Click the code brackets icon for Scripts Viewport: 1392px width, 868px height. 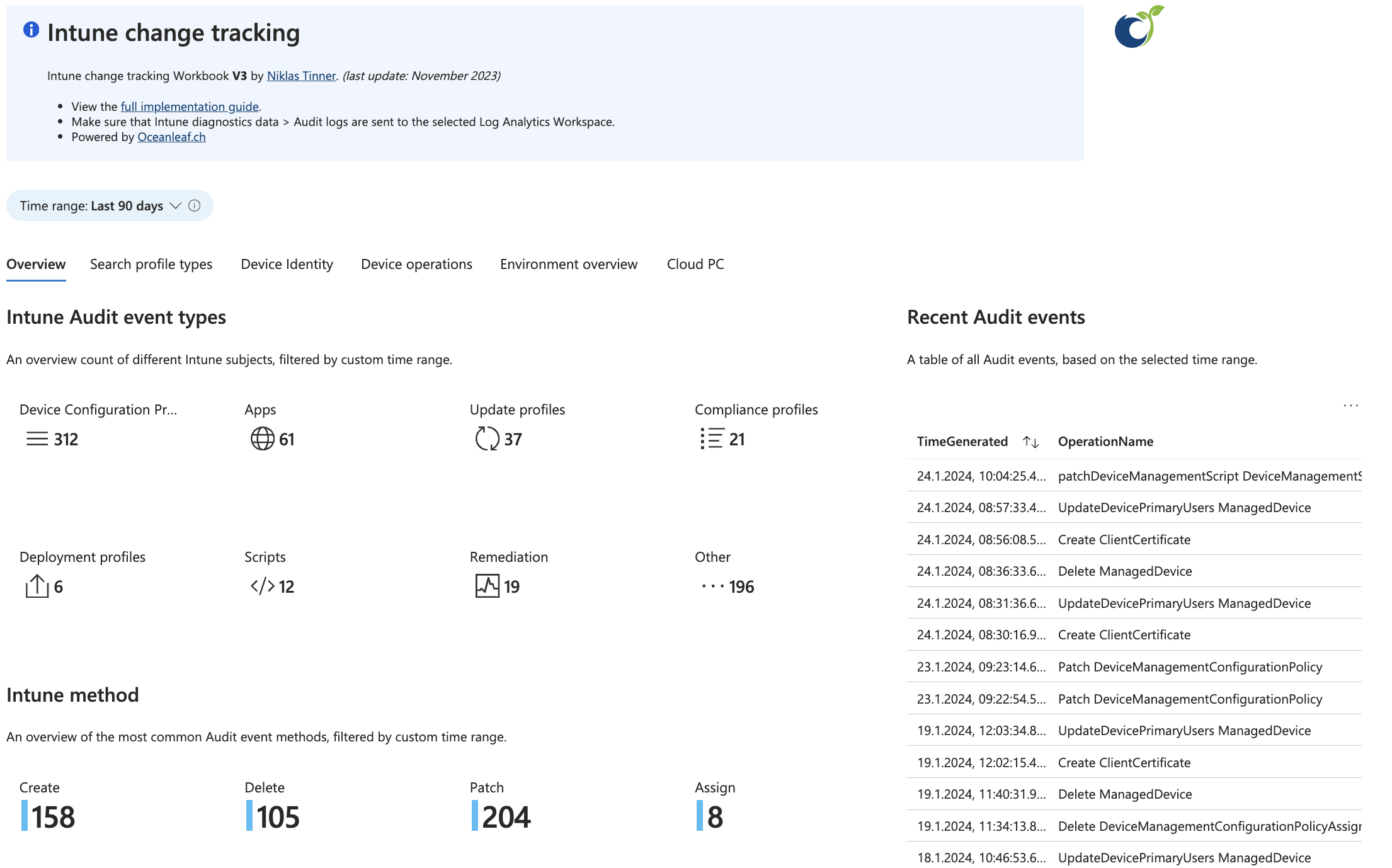(x=262, y=586)
